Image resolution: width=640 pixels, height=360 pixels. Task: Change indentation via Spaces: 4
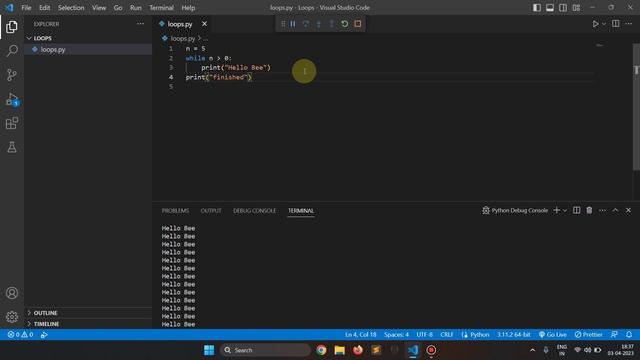pos(396,335)
